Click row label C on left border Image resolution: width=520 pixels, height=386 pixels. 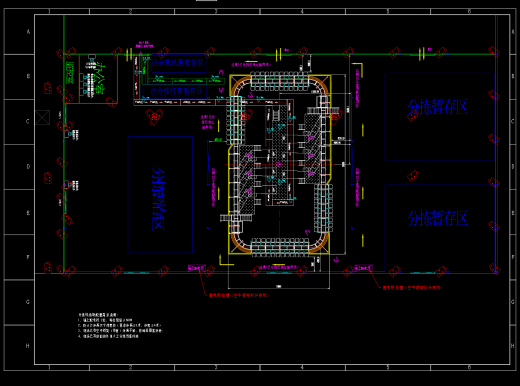(x=28, y=121)
